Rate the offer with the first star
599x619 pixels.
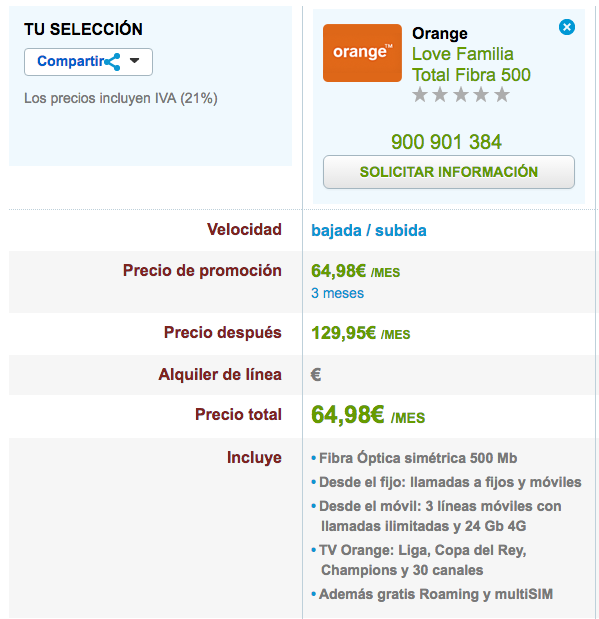pyautogui.click(x=420, y=95)
